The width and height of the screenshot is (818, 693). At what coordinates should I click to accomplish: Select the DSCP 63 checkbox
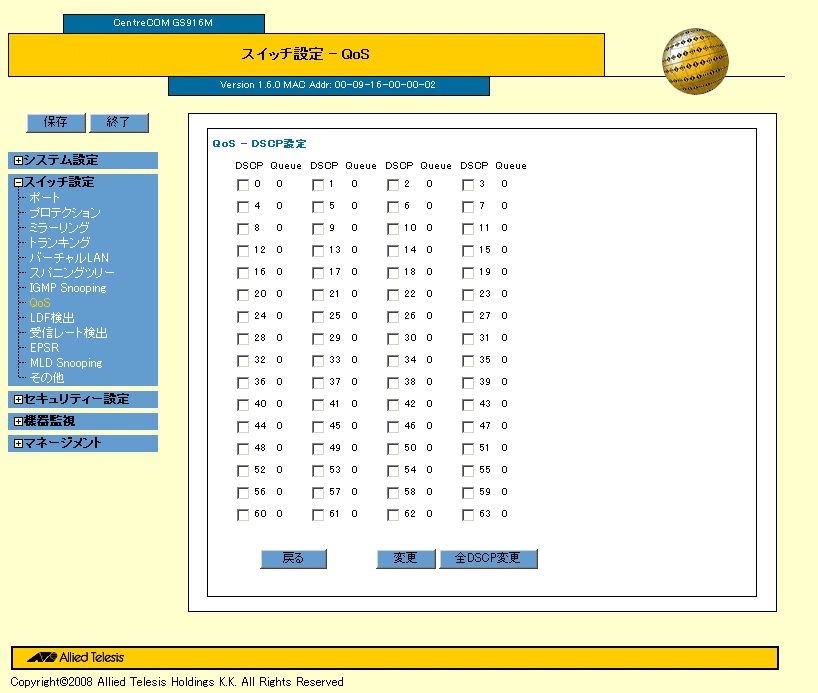point(468,515)
